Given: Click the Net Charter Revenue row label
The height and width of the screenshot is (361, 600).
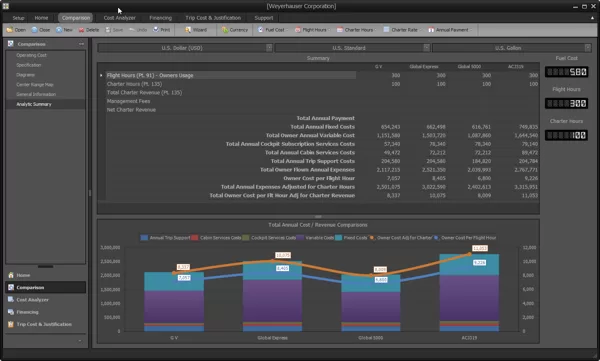Looking at the screenshot, I should click(131, 110).
